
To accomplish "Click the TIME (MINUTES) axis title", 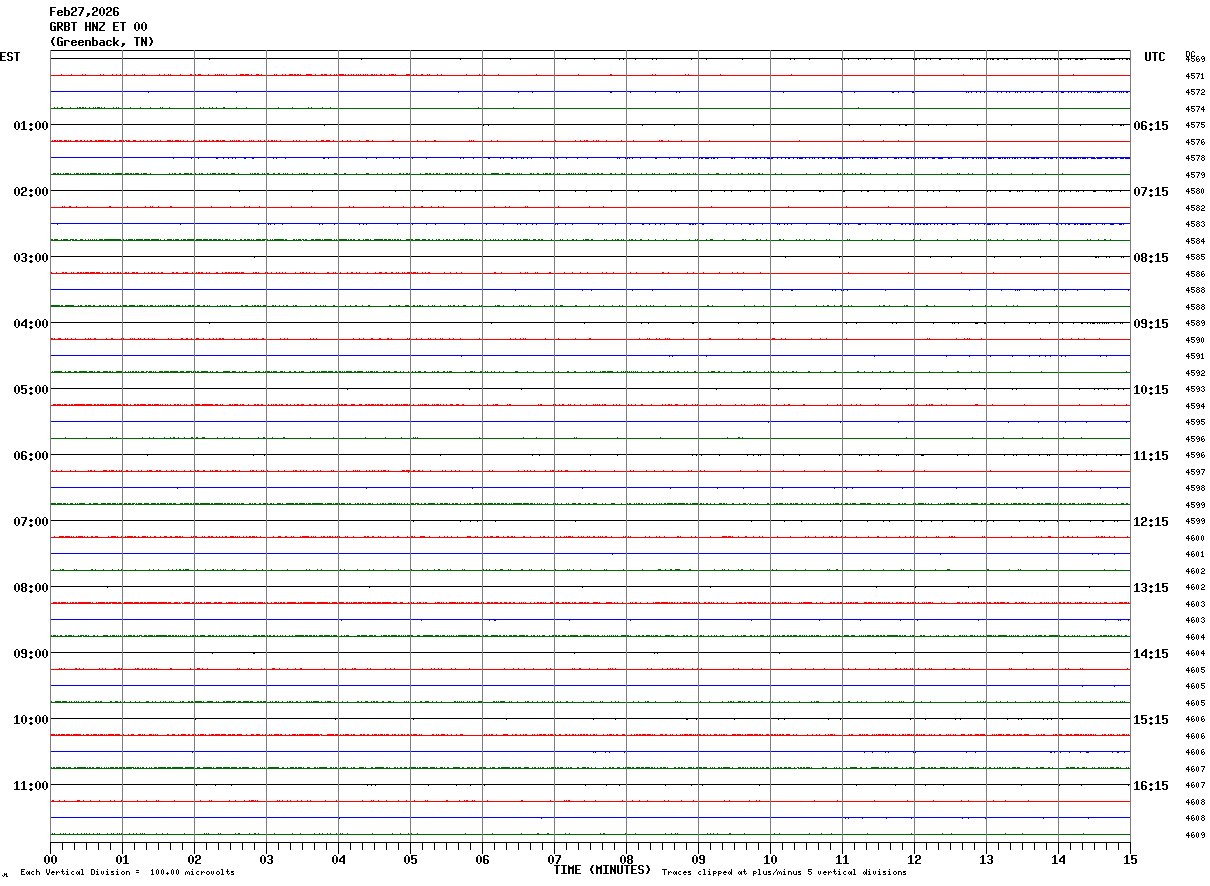I will [x=602, y=870].
